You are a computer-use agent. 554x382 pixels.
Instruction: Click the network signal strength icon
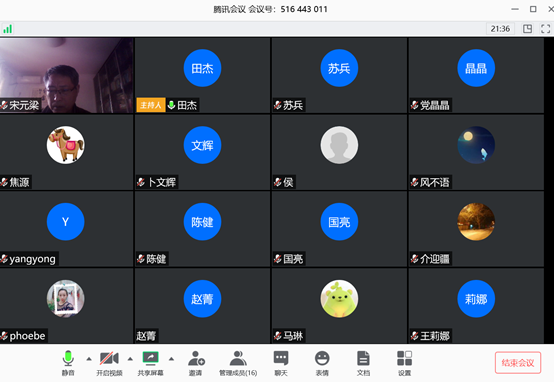click(x=7, y=29)
